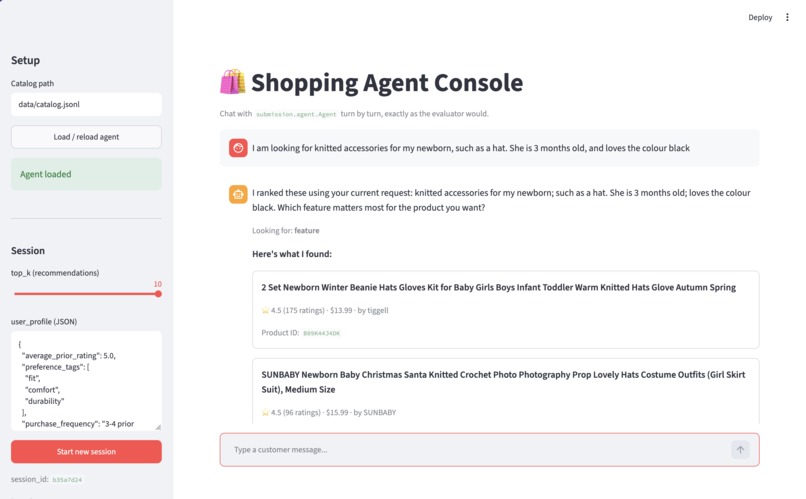Click the agent's ranked reply message
806x499 pixels.
point(501,200)
